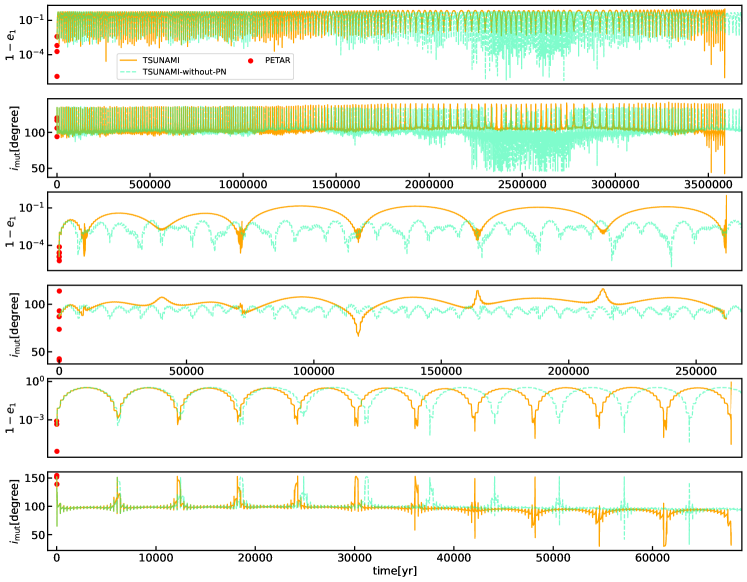Click the 1000000 x-axis tick label
This screenshot has width=747, height=582.
tap(243, 185)
